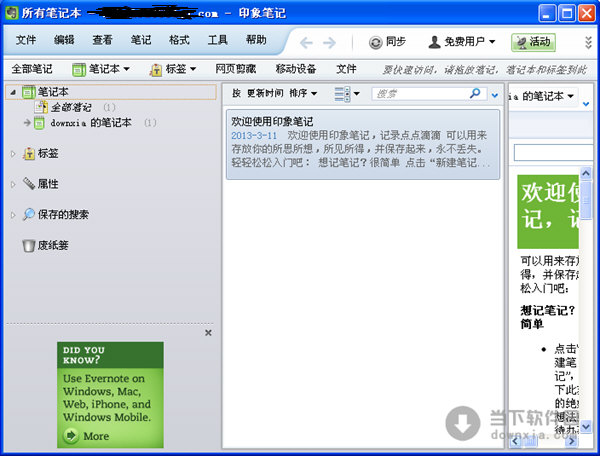Image resolution: width=600 pixels, height=456 pixels.
Task: Click the note date 2013-3-11
Action: 254,135
